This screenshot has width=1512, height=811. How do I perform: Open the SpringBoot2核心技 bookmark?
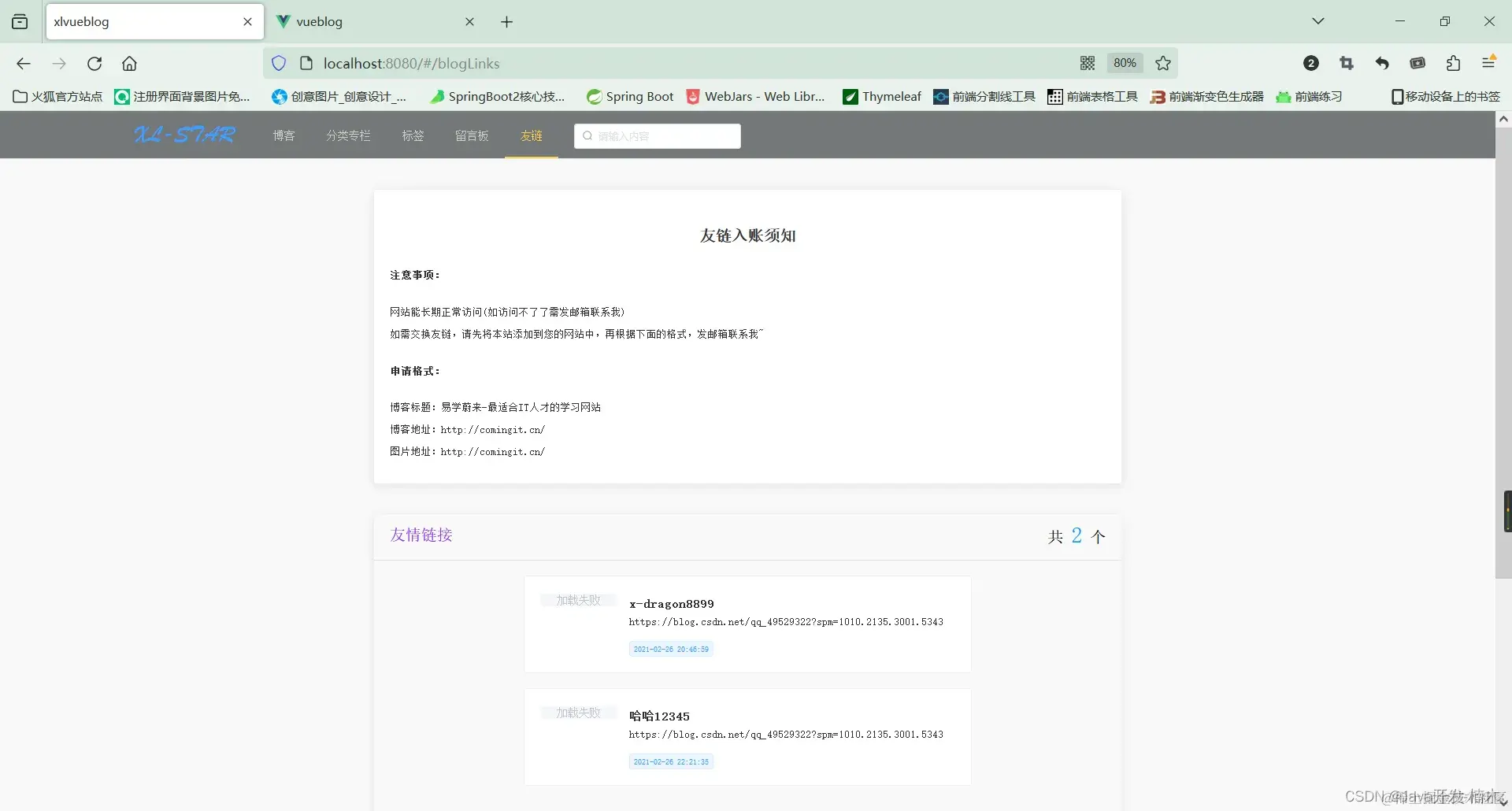click(498, 96)
